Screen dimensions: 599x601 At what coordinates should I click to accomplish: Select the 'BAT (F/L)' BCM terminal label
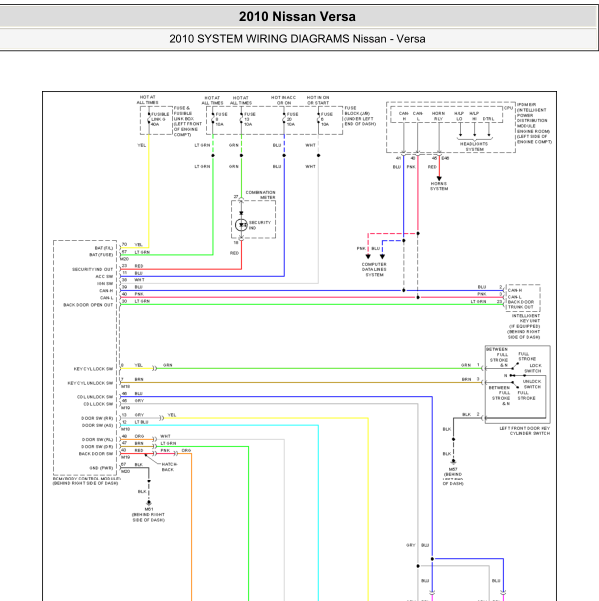click(104, 248)
